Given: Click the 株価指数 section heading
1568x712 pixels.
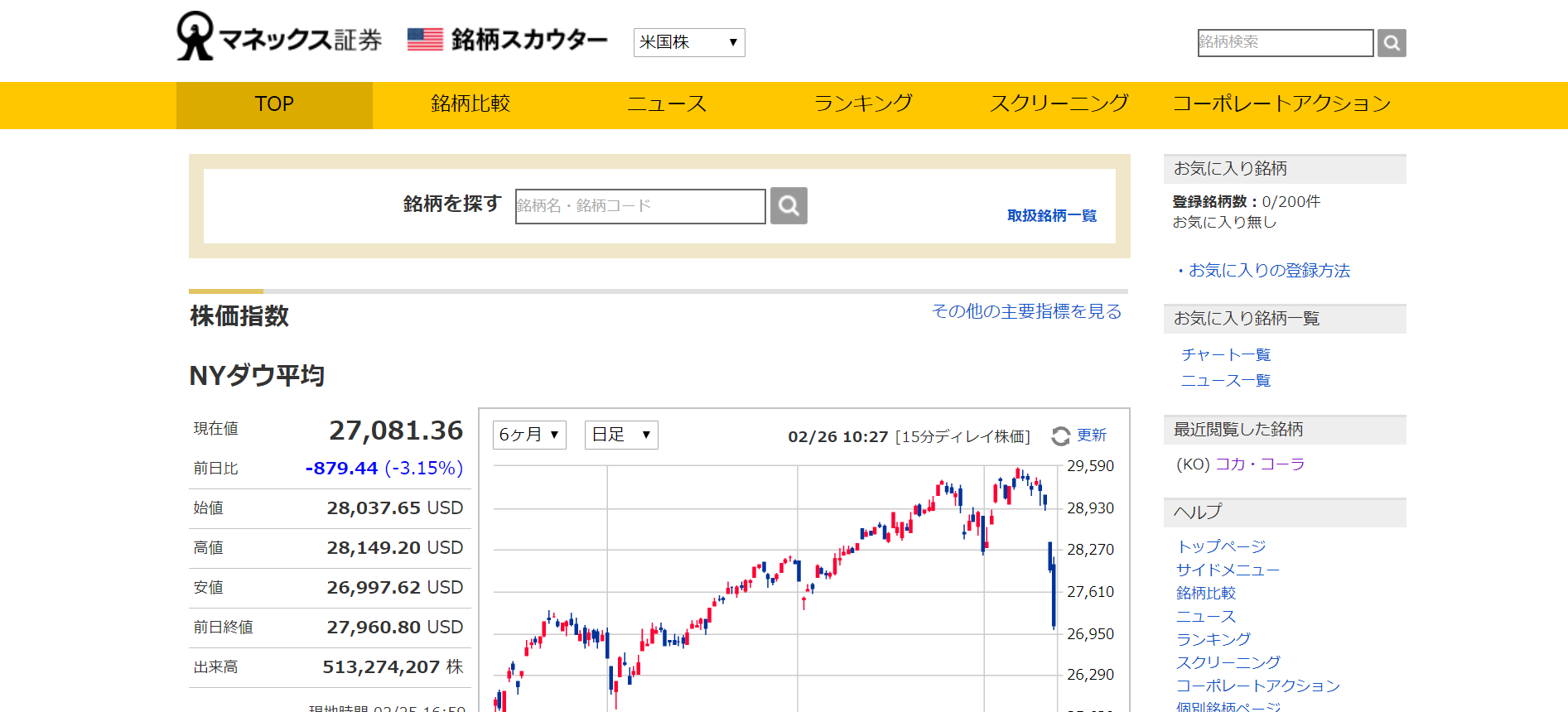Looking at the screenshot, I should (x=239, y=316).
